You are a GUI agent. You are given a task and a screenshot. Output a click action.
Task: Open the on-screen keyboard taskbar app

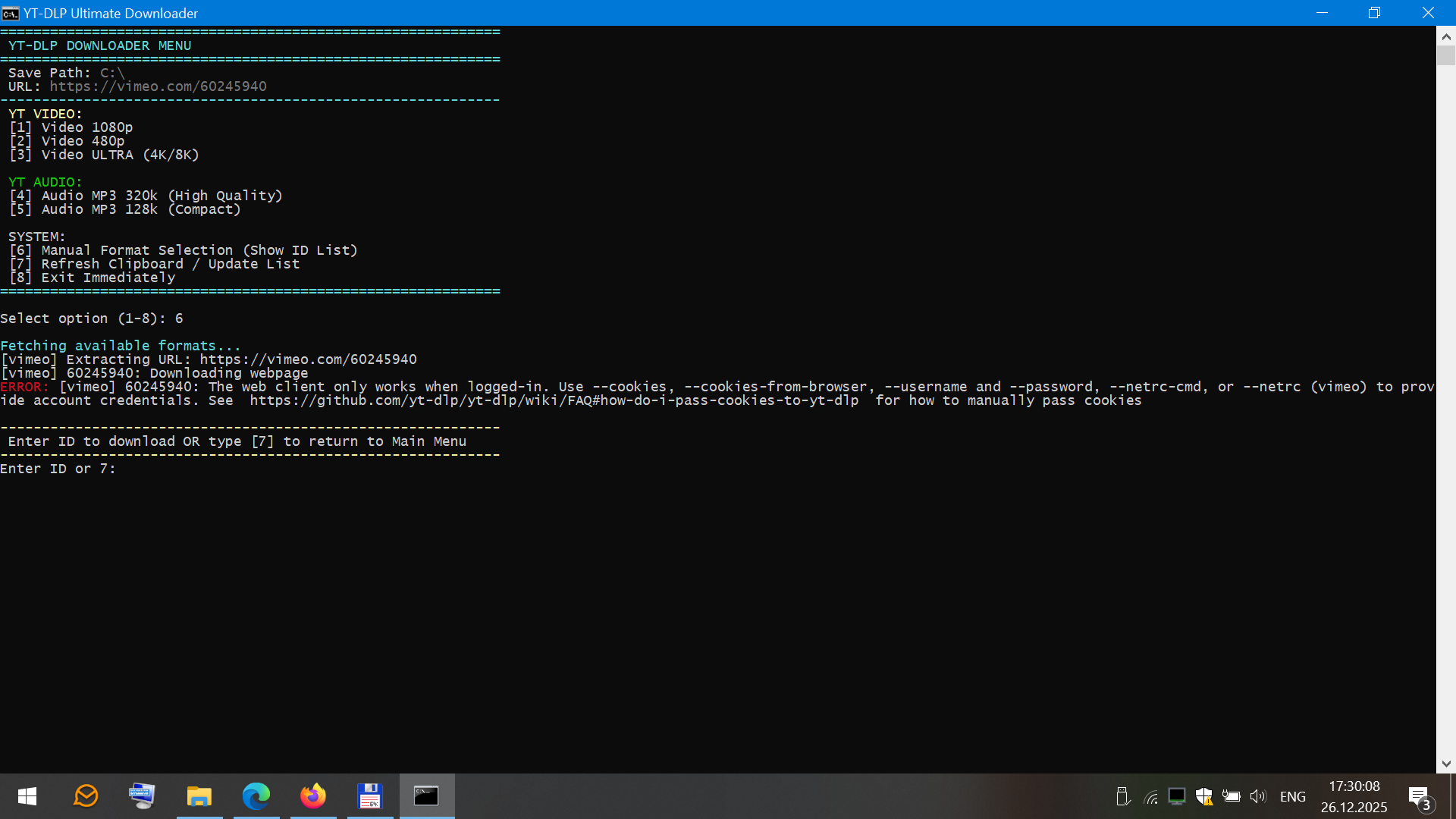pos(142,796)
